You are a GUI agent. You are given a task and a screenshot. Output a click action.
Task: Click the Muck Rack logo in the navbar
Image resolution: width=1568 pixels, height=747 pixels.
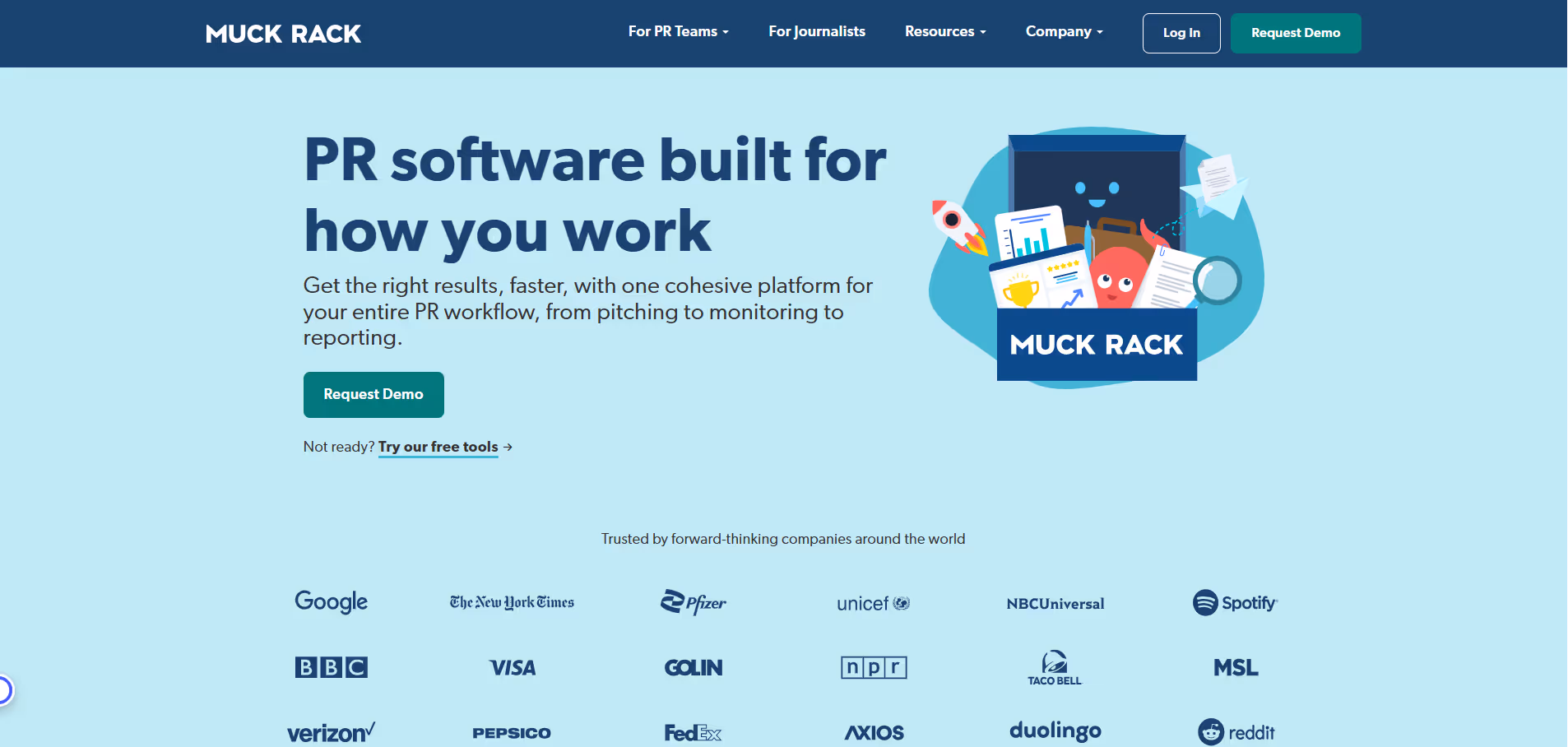pos(282,34)
